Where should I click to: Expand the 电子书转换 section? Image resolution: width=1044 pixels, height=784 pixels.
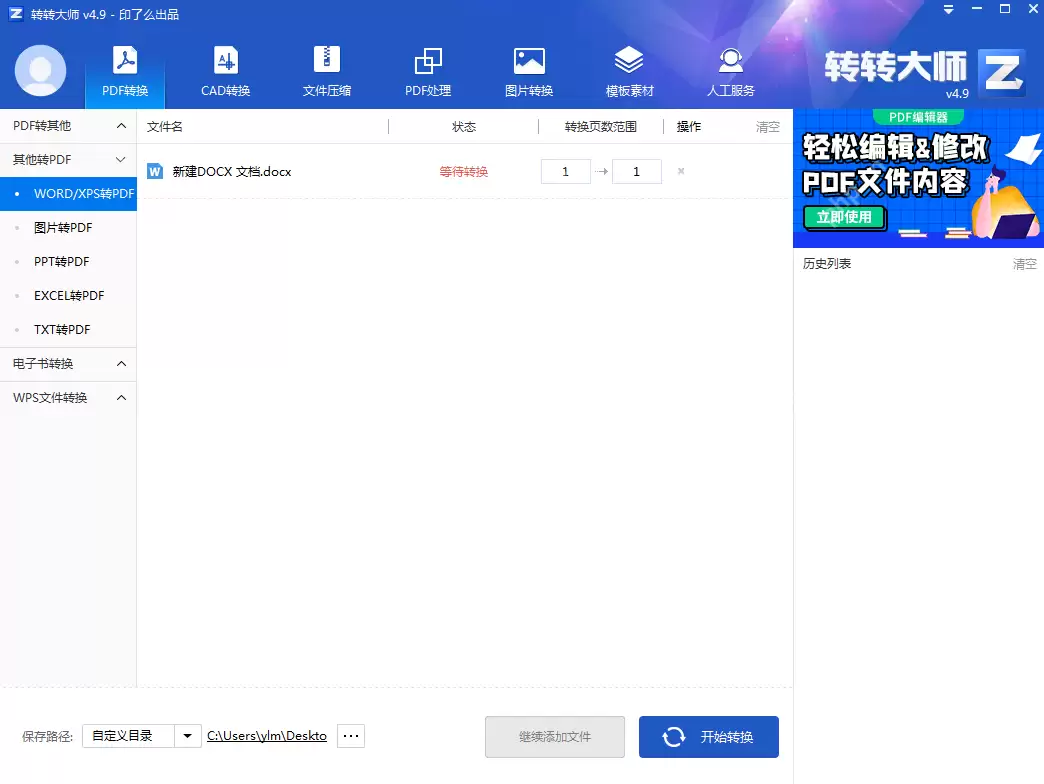pyautogui.click(x=67, y=363)
